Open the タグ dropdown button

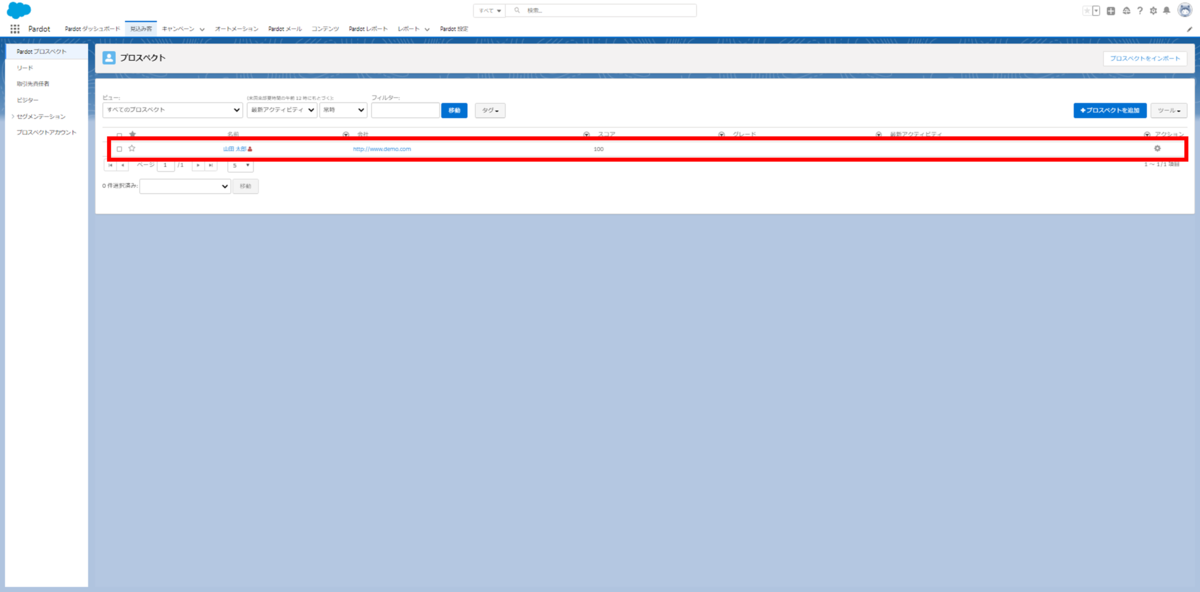click(x=490, y=110)
